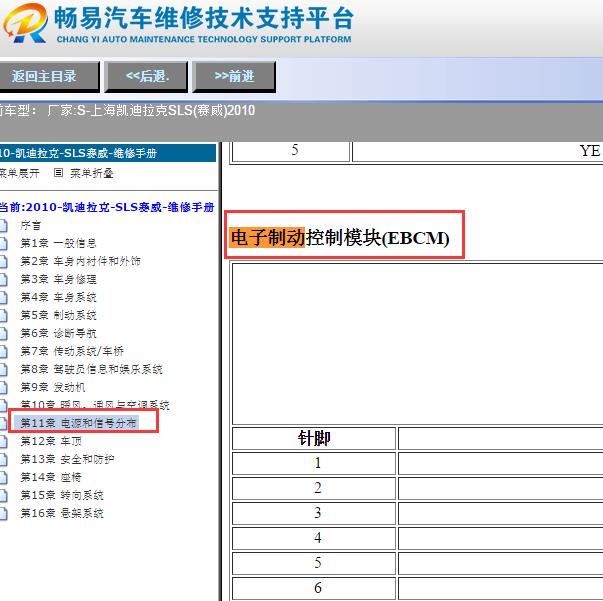Select pin 6 cell in EBCM table
The width and height of the screenshot is (603, 601).
(314, 588)
